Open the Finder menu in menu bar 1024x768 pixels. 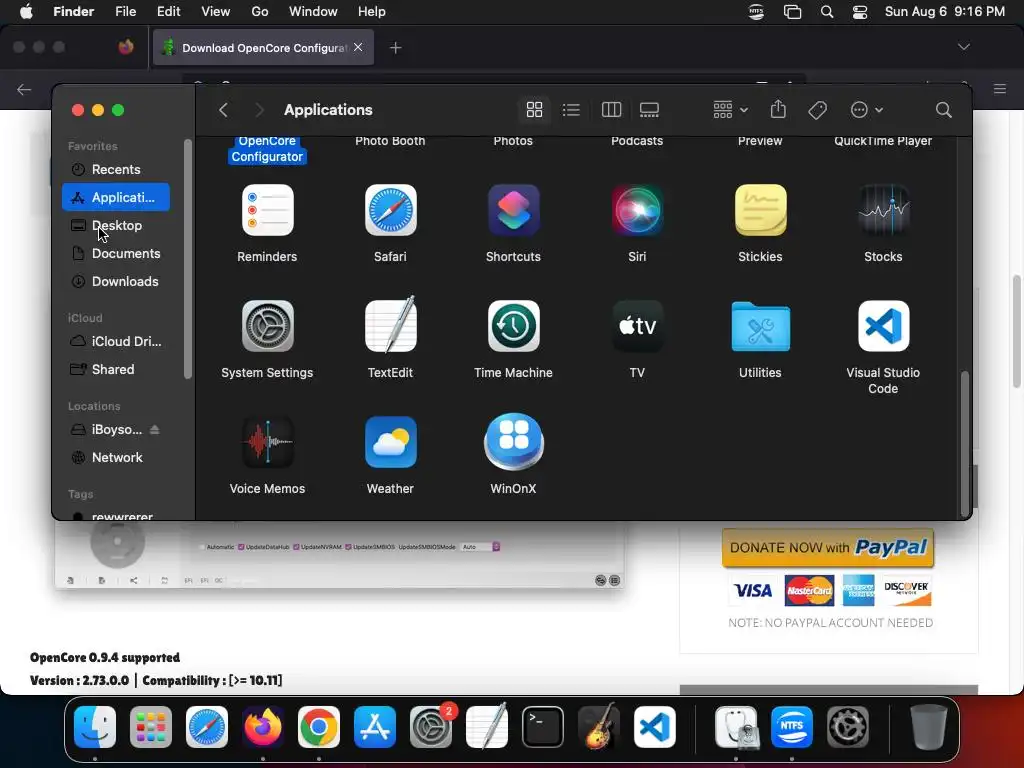point(73,11)
